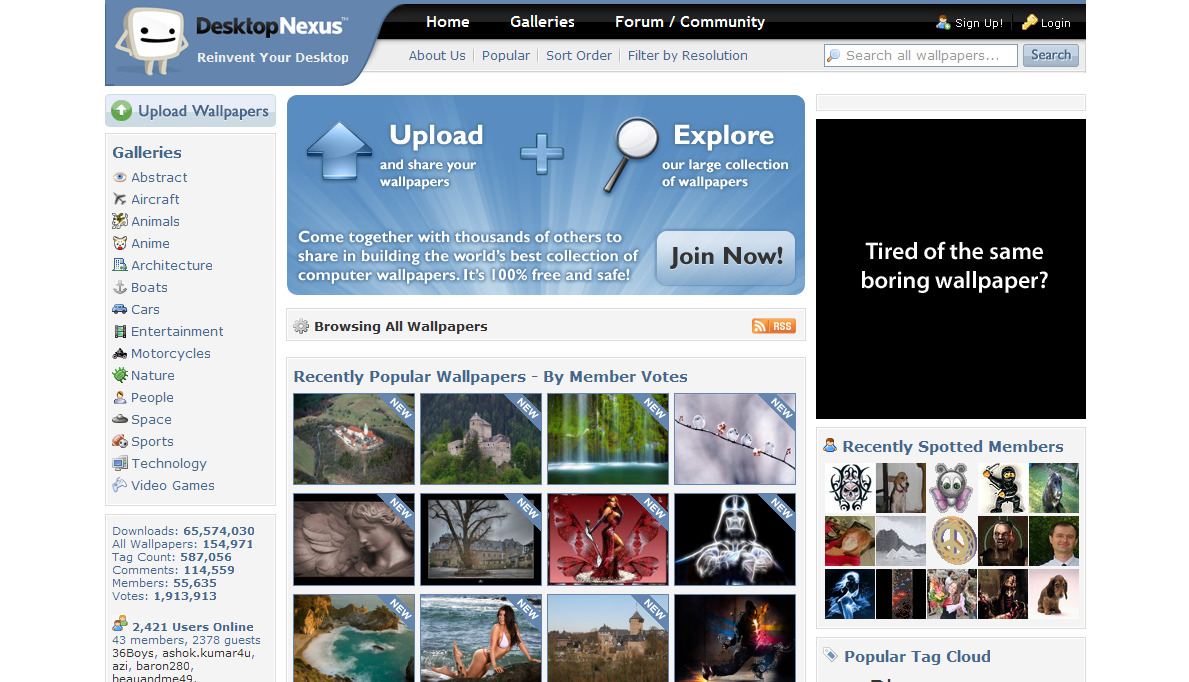Click the Browsing All Wallpapers heading
This screenshot has height=682, width=1189.
[x=400, y=326]
